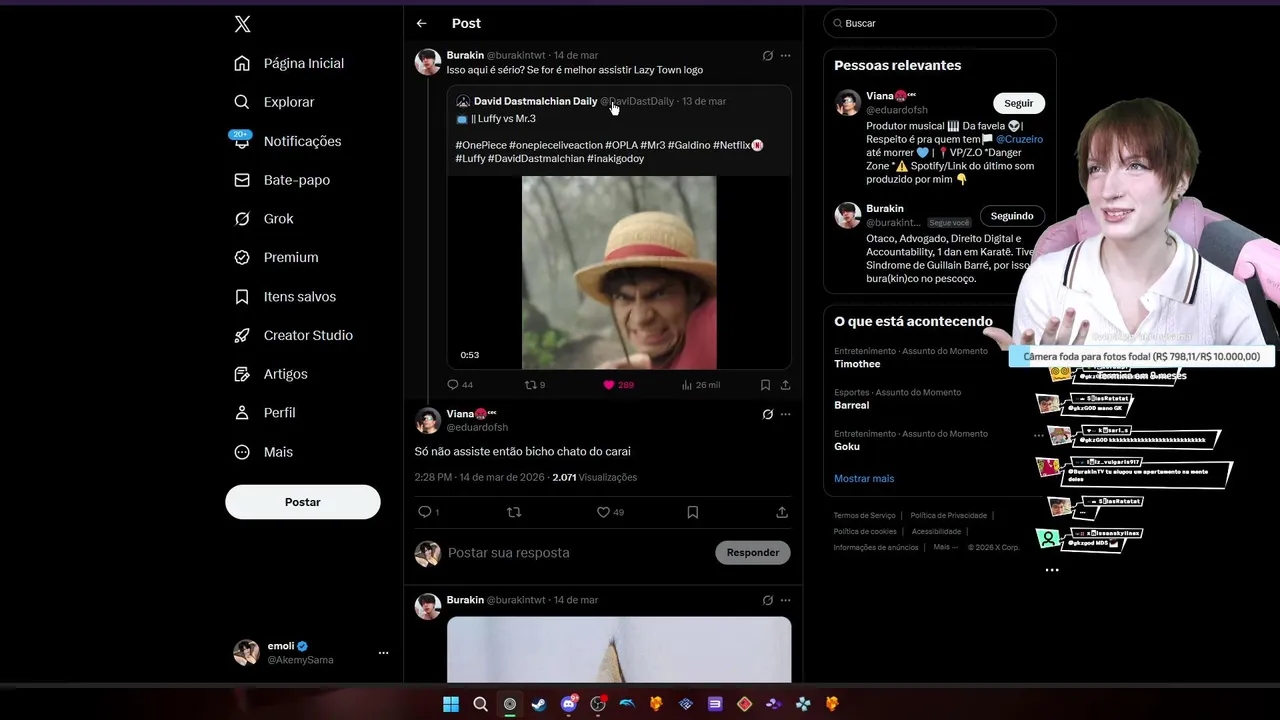
Task: Open Página Inicial from the sidebar
Action: coord(290,63)
